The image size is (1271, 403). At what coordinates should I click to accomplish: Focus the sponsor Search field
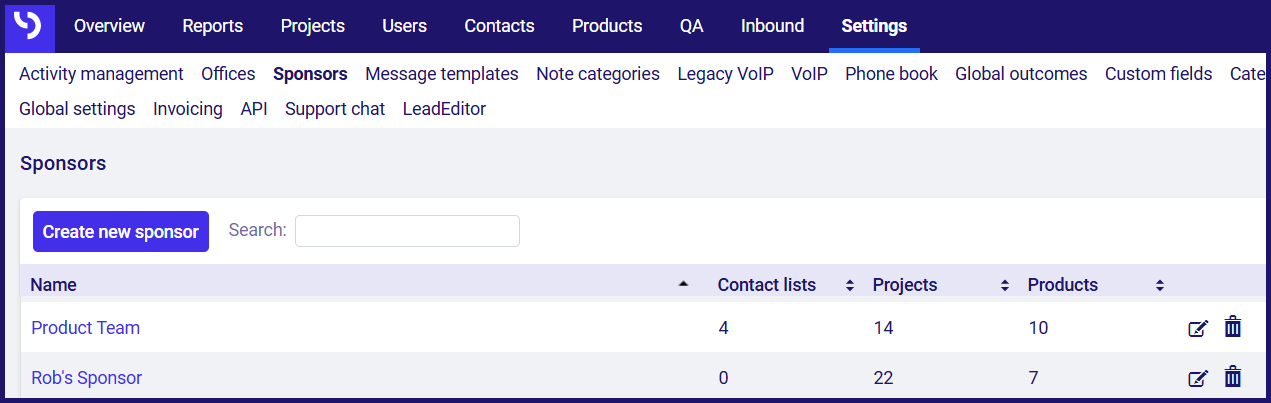point(407,231)
